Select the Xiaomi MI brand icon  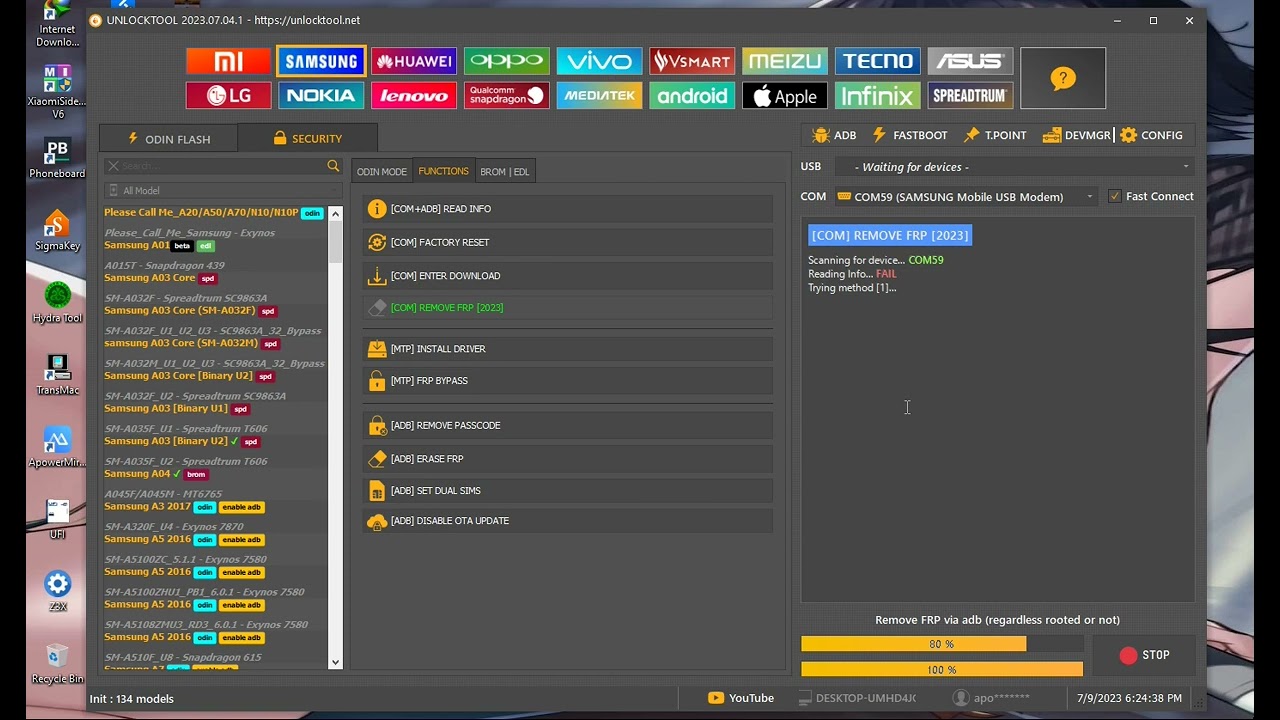point(228,61)
